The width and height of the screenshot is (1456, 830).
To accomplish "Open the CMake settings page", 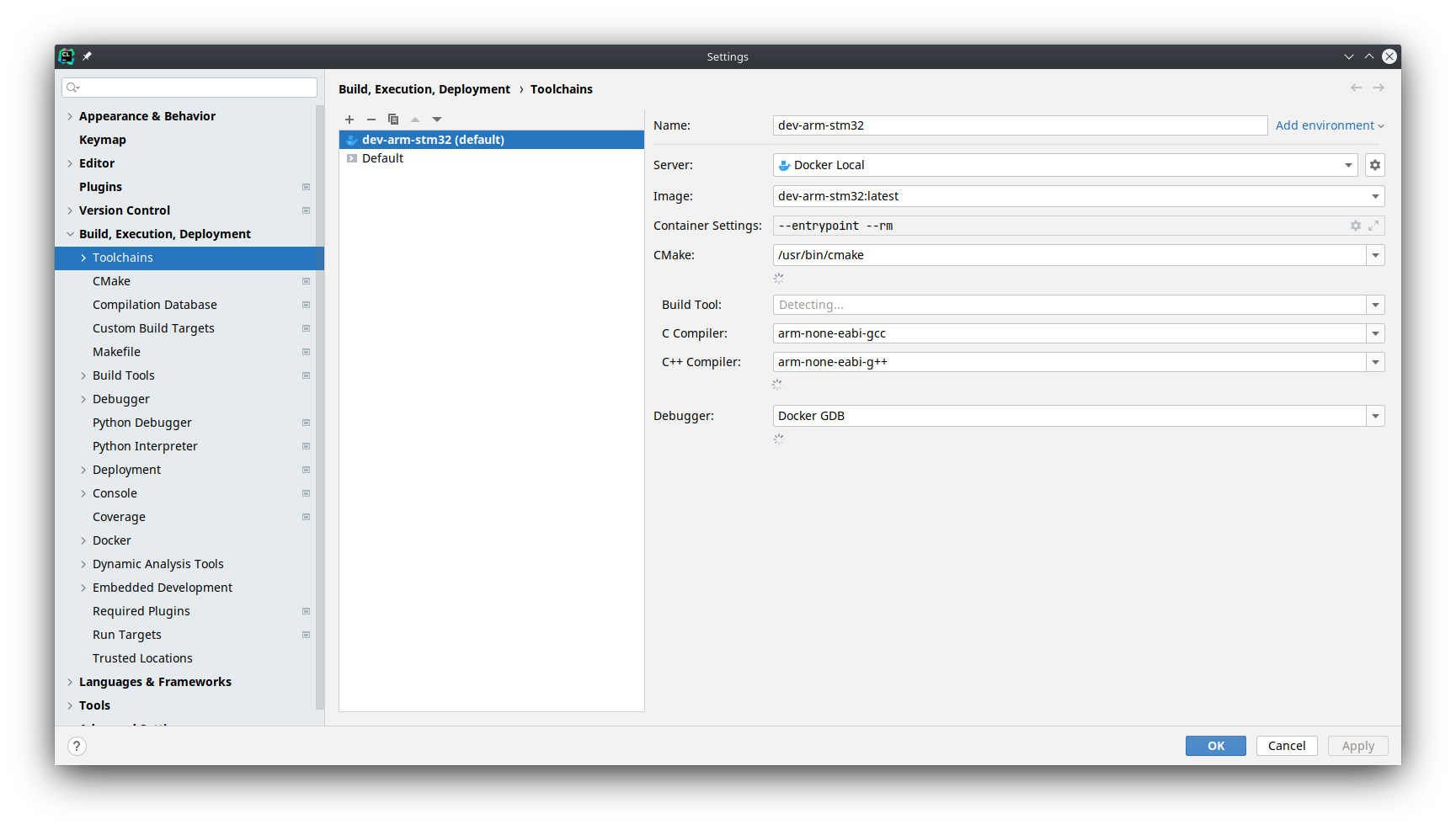I will [x=111, y=281].
